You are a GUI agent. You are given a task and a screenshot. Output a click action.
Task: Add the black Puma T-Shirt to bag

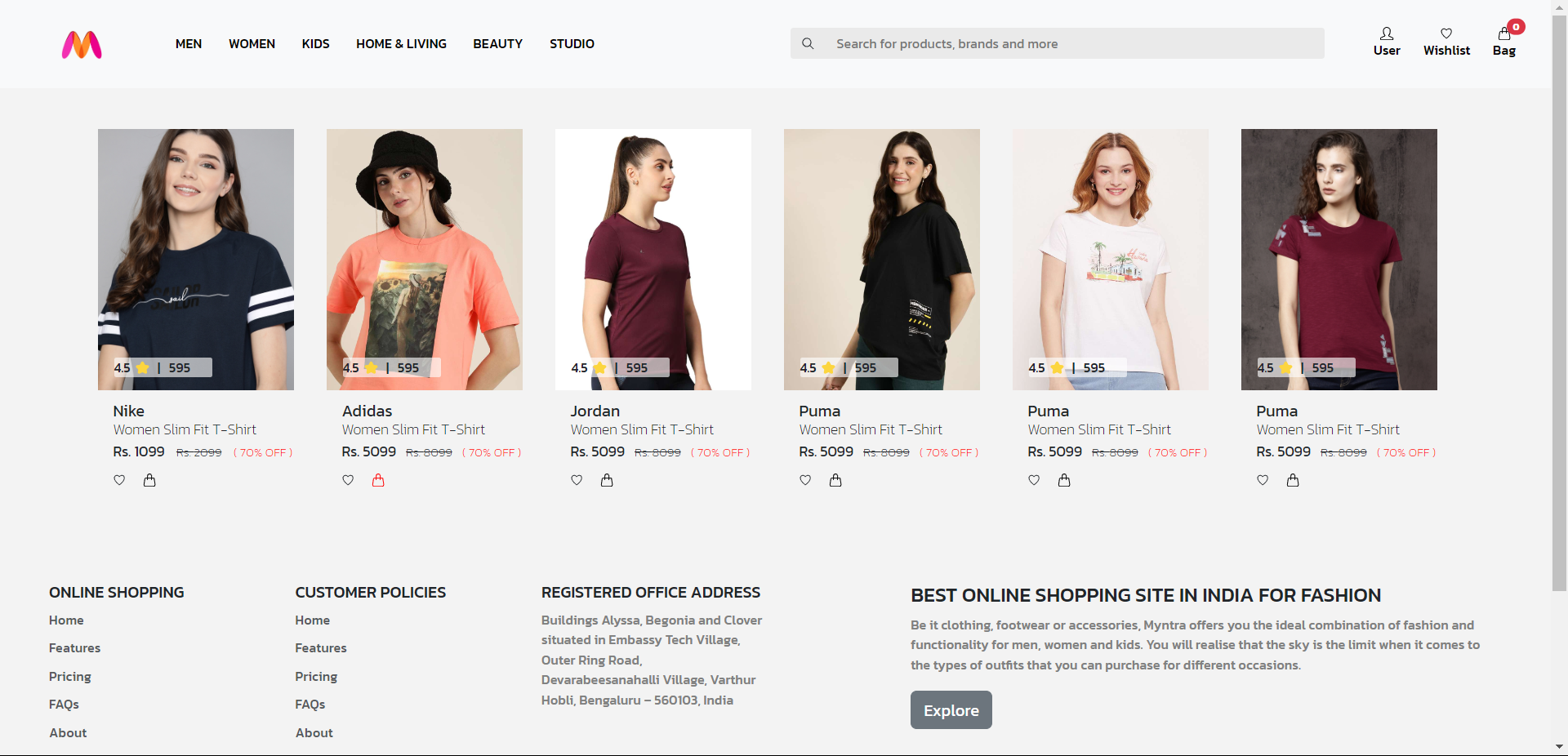[x=835, y=480]
